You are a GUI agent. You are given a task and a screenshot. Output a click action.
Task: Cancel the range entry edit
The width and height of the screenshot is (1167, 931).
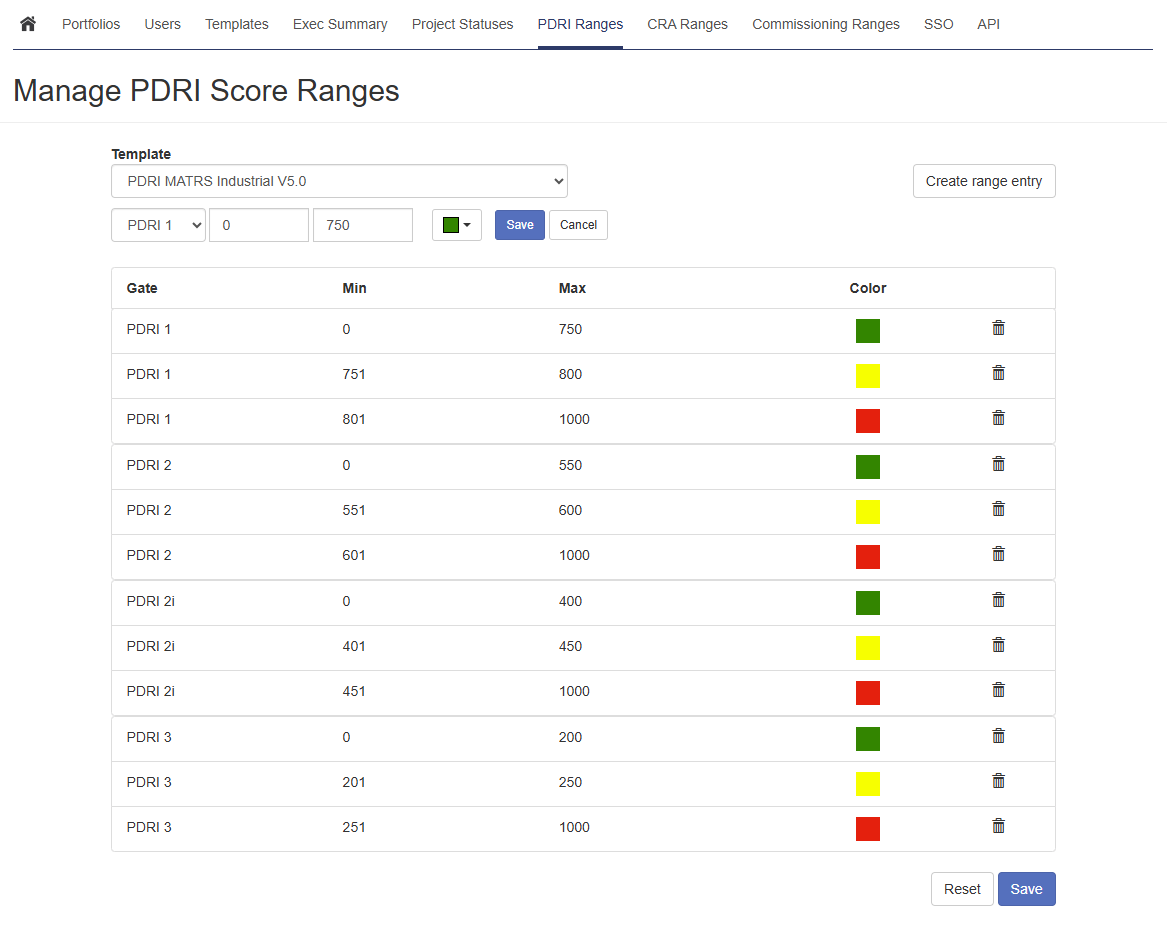[578, 225]
